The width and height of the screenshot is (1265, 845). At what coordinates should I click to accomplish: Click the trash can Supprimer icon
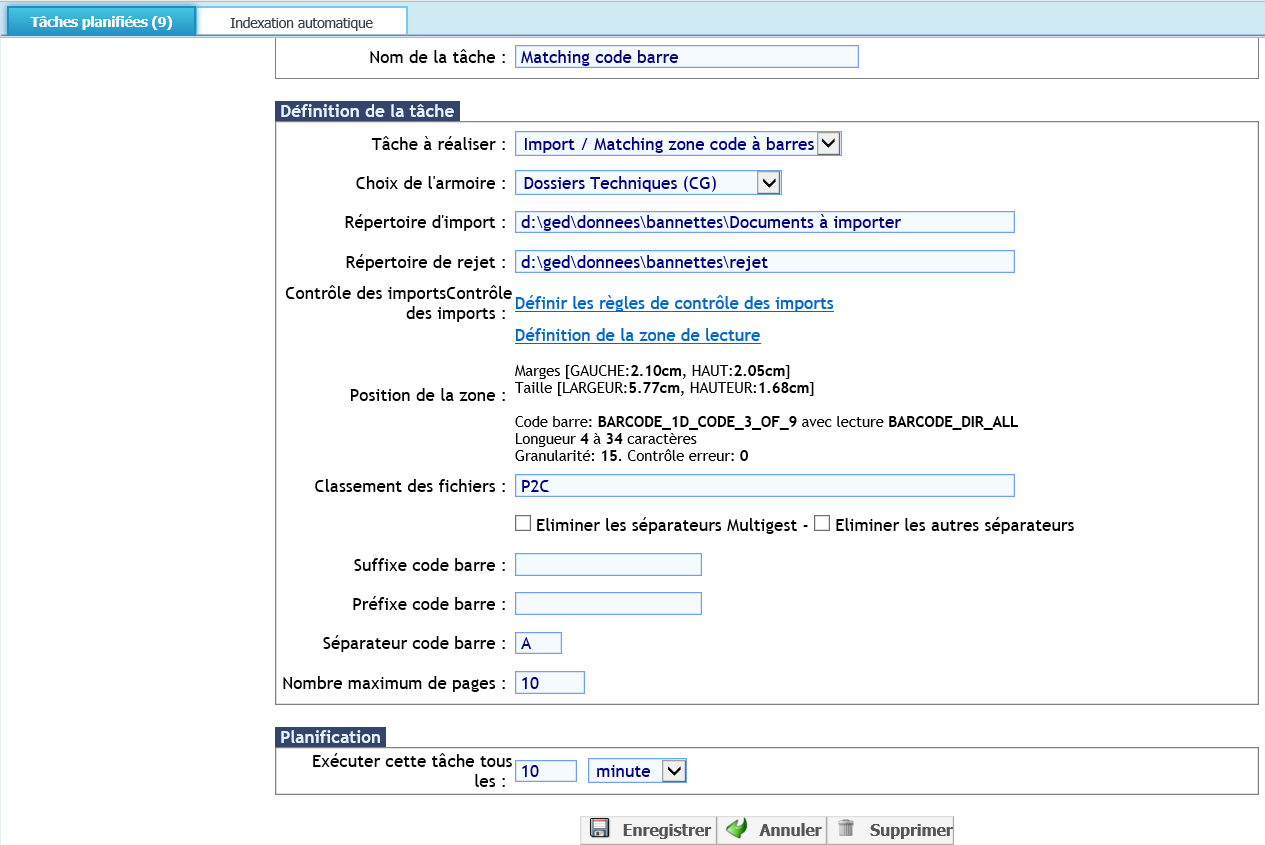point(846,829)
